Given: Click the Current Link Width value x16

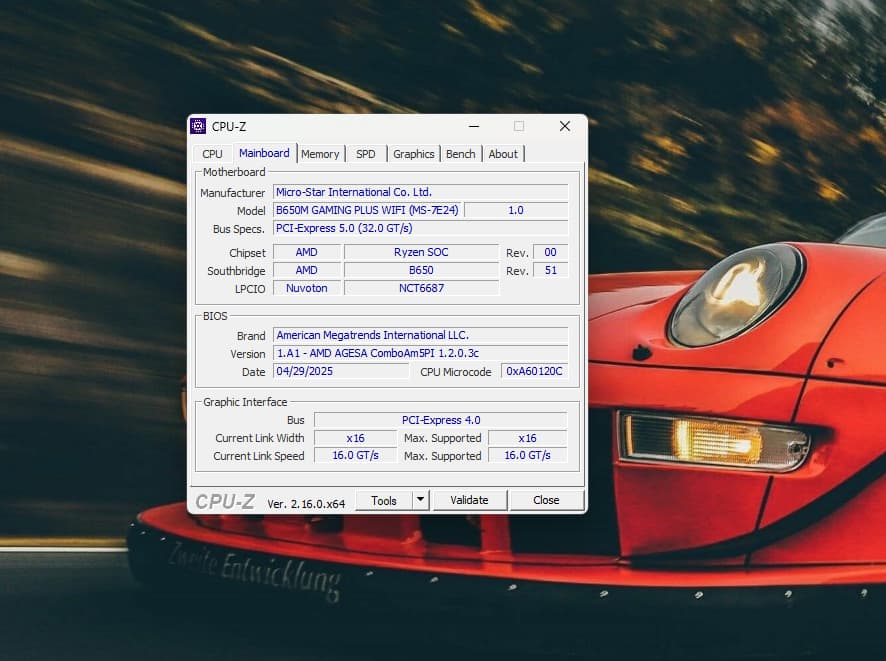Looking at the screenshot, I should (x=355, y=438).
